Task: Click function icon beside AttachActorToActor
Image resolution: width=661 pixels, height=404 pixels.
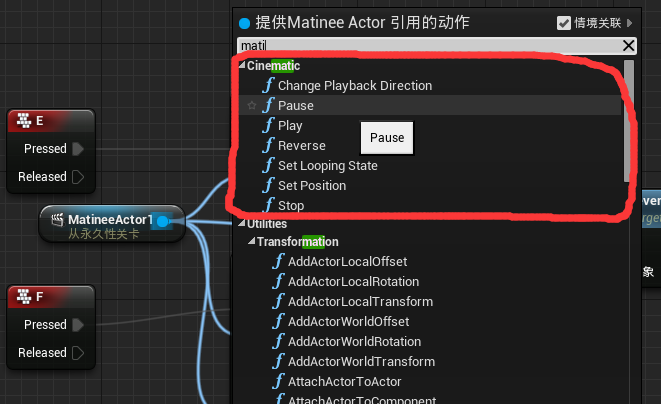Action: [278, 381]
